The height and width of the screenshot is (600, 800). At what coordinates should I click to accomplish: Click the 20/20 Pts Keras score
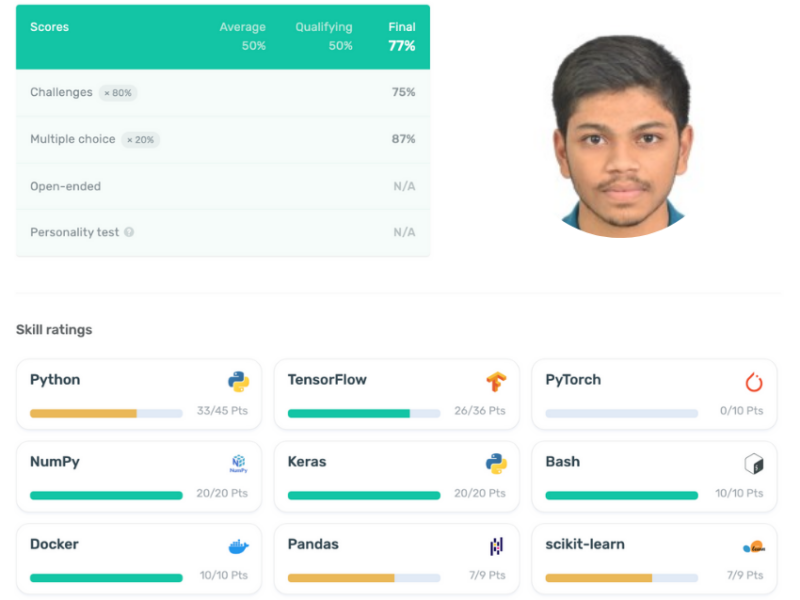click(x=480, y=493)
